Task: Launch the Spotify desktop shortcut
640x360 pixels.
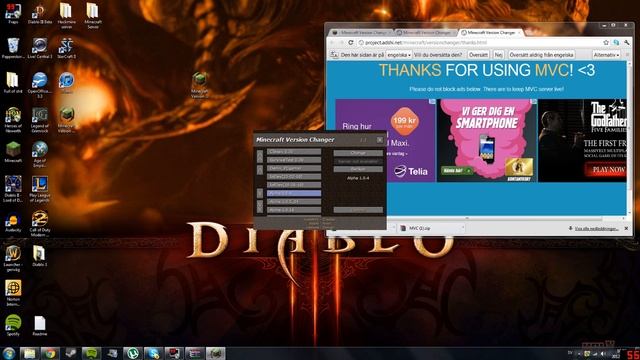Action: (13, 325)
